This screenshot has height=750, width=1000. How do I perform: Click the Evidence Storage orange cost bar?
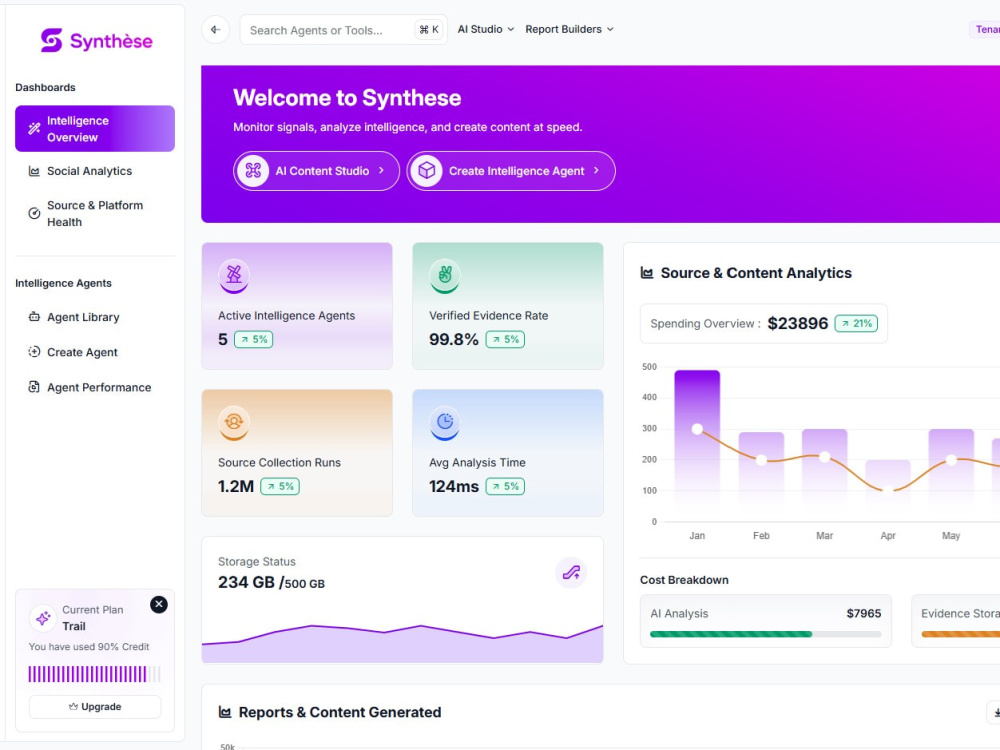[x=960, y=634]
